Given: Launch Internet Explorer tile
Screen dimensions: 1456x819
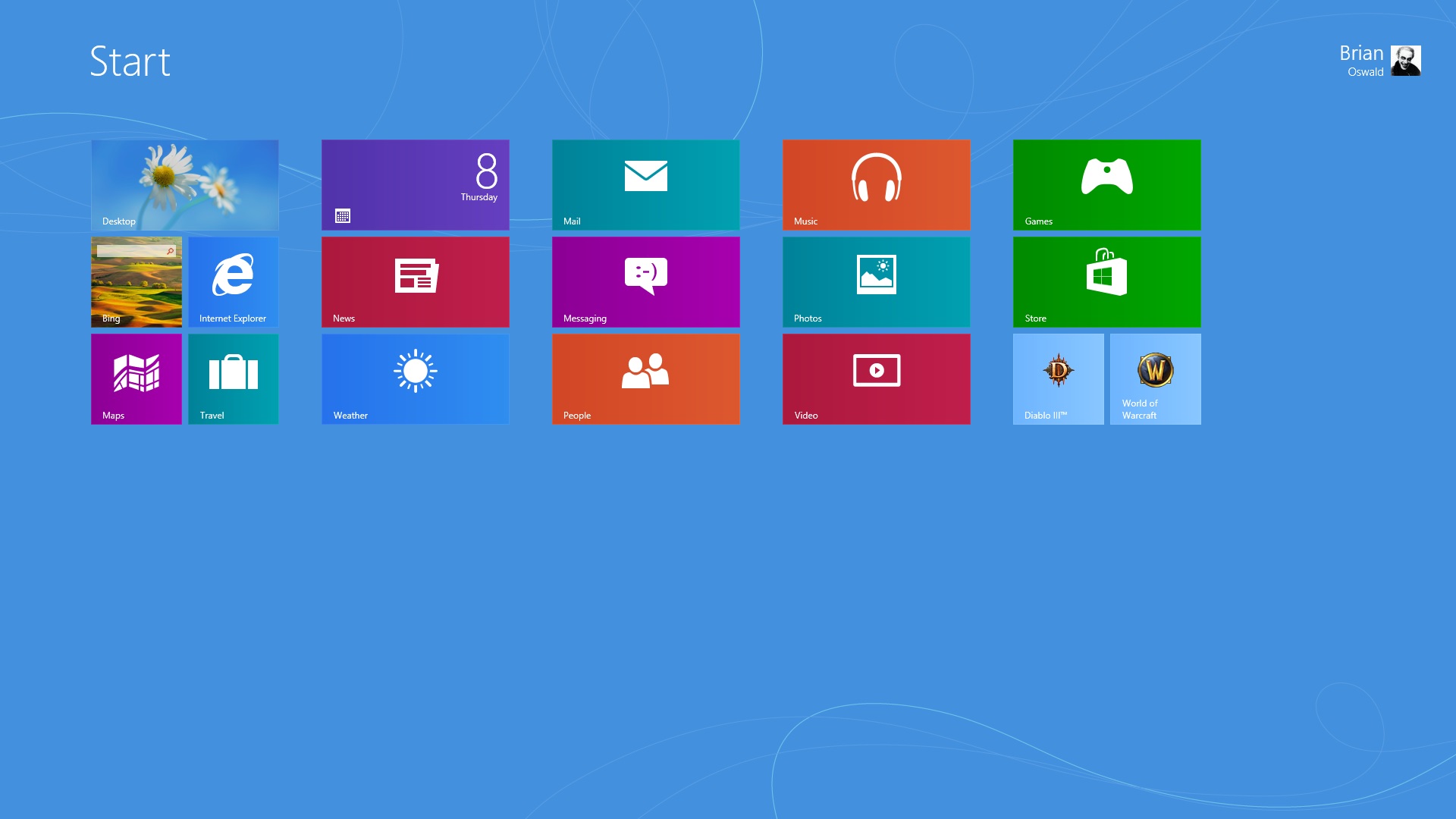Looking at the screenshot, I should [233, 281].
